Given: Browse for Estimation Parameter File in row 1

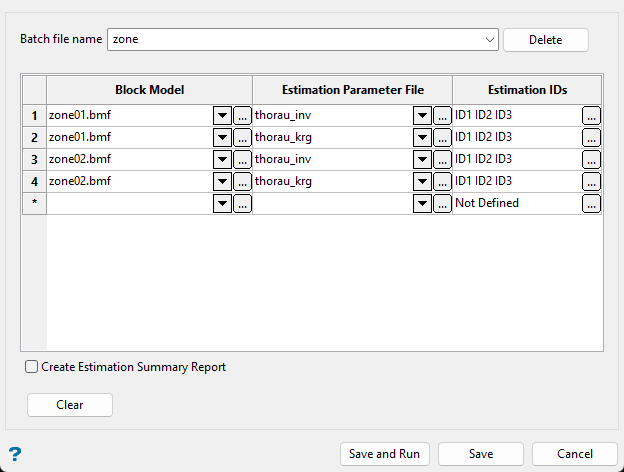Looking at the screenshot, I should [x=442, y=115].
